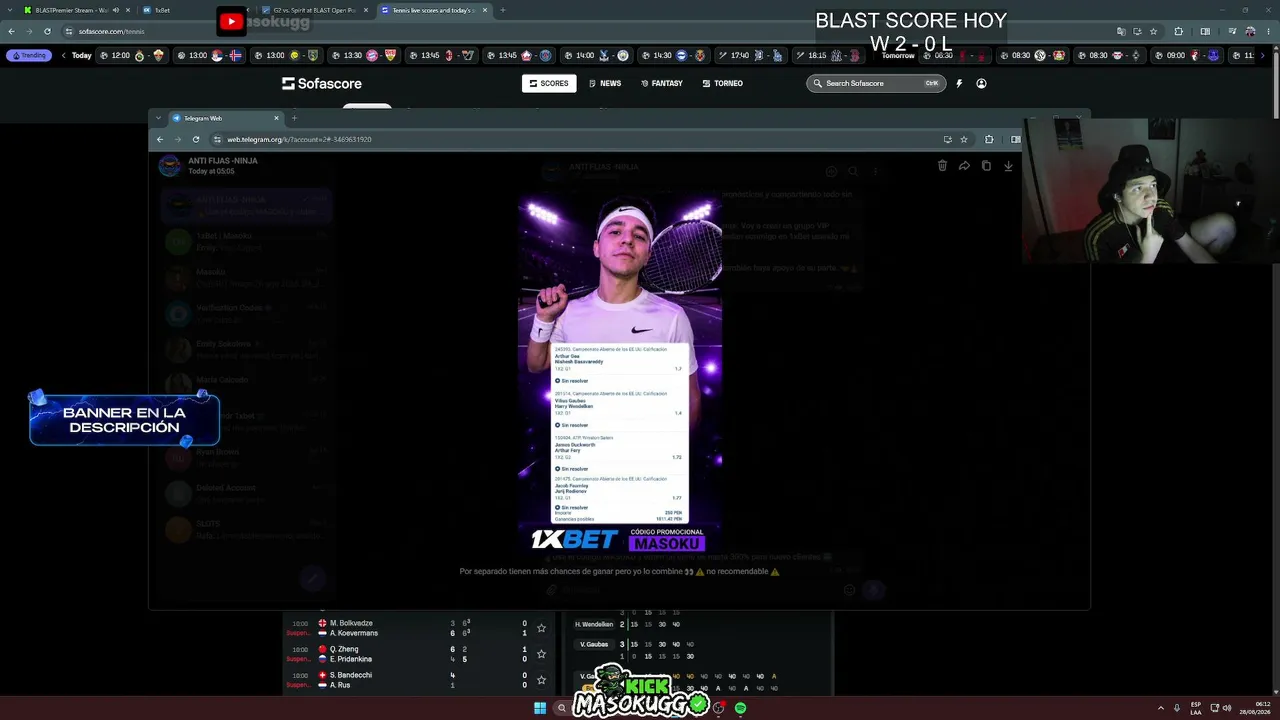Open the FANTASY section on Sofascore
The image size is (1280, 720).
click(662, 83)
